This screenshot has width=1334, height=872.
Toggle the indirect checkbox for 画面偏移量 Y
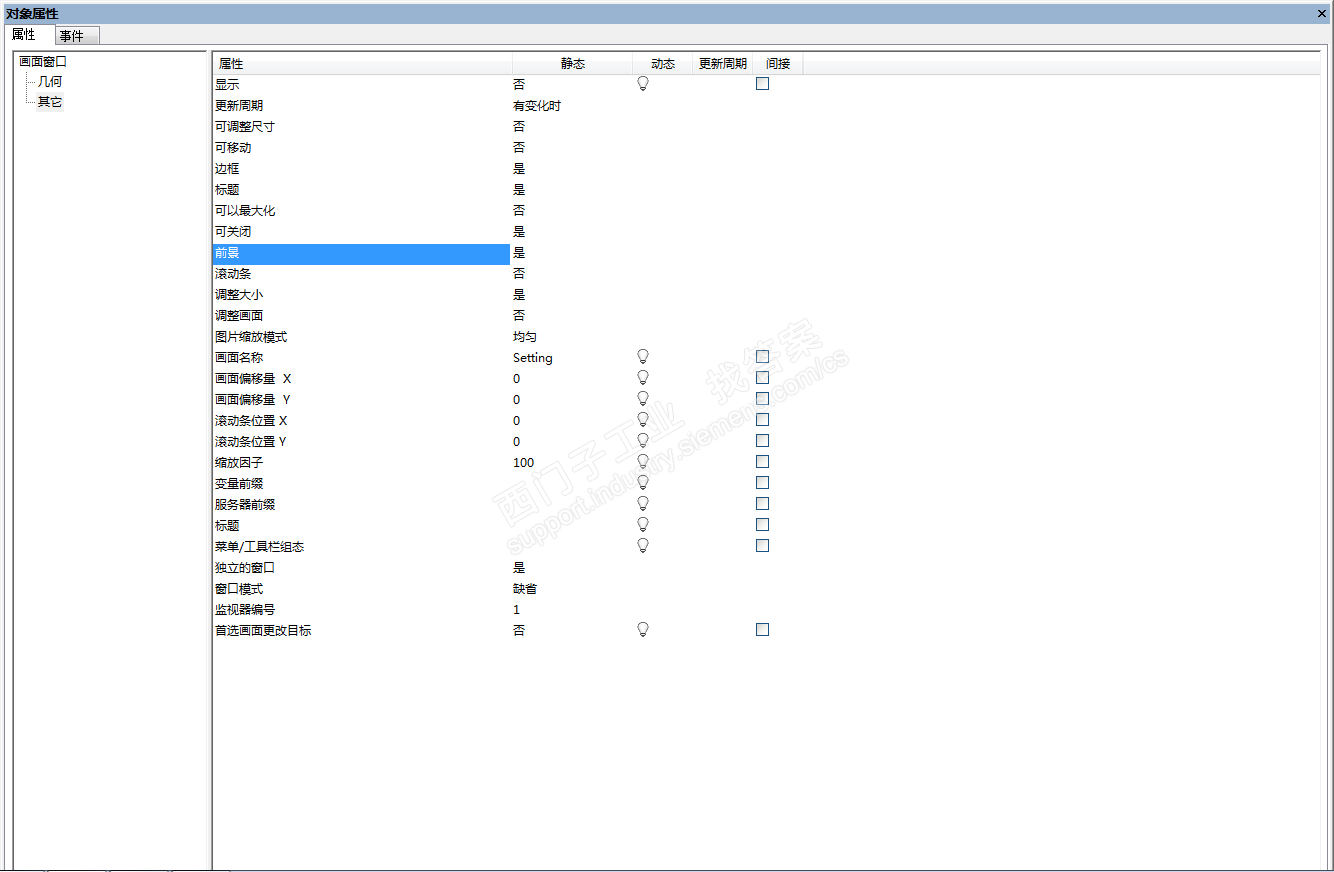762,399
